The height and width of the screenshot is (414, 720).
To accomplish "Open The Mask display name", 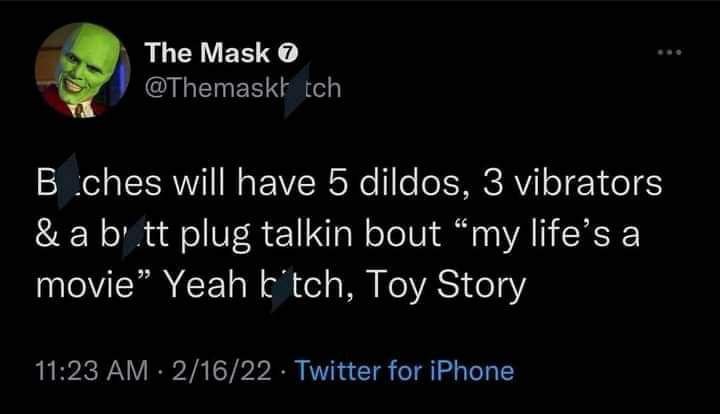I will (x=207, y=52).
